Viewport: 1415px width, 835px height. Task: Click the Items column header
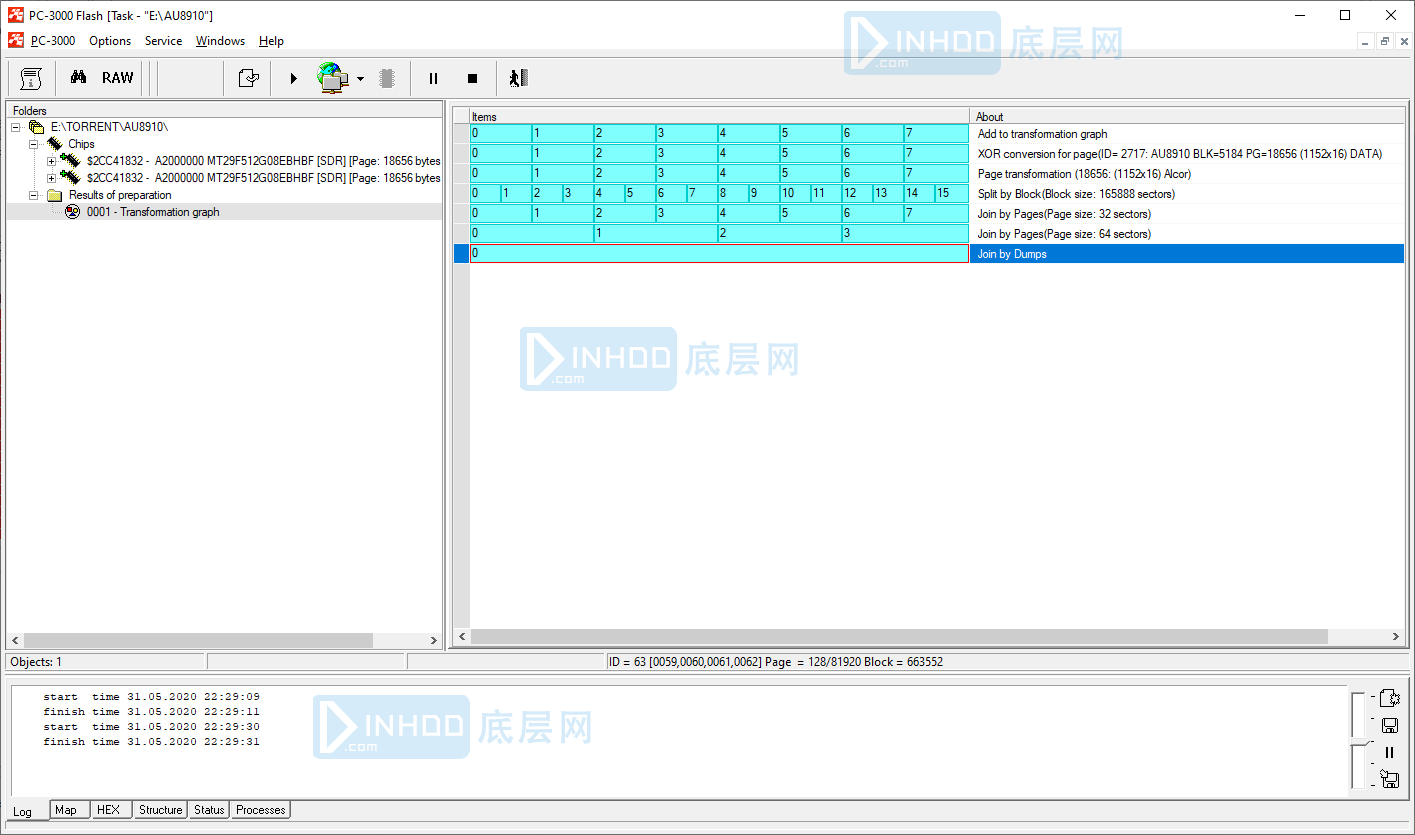(x=719, y=116)
